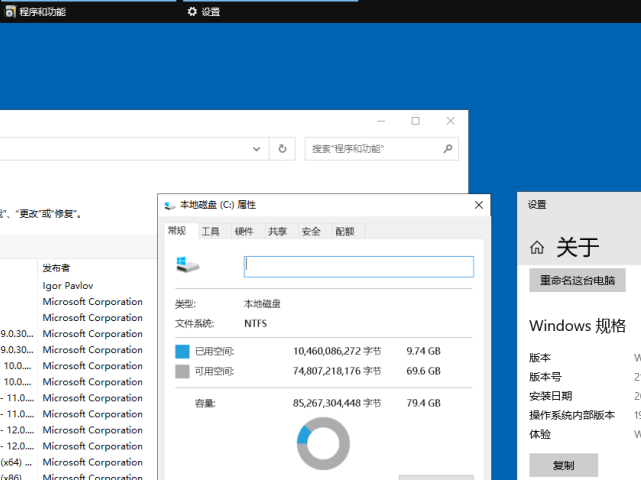Close the Programs and Features window
Screen dimensions: 641x480
tap(450, 121)
